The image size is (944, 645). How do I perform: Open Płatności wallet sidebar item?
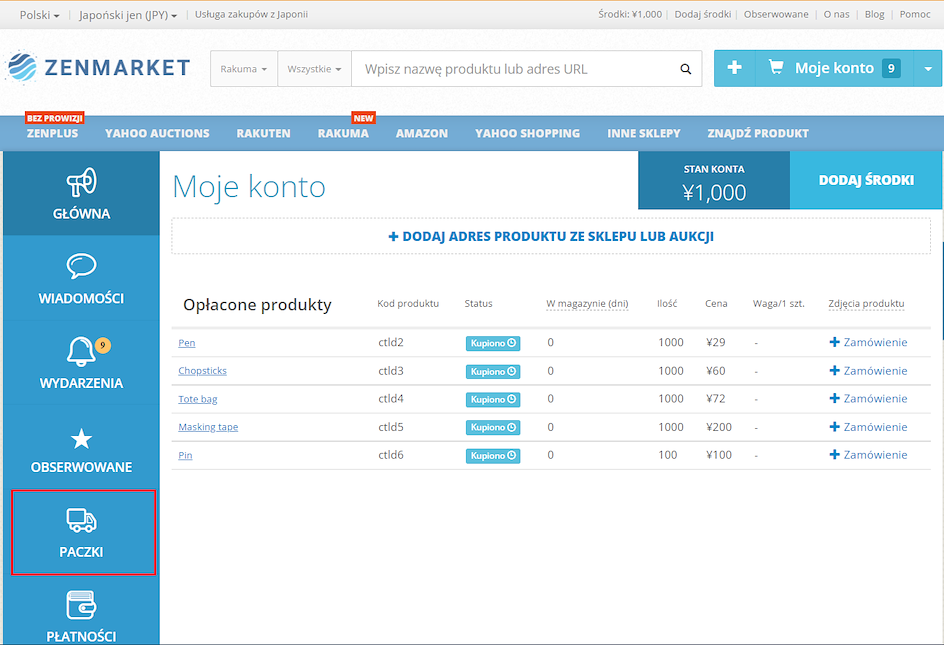point(81,614)
